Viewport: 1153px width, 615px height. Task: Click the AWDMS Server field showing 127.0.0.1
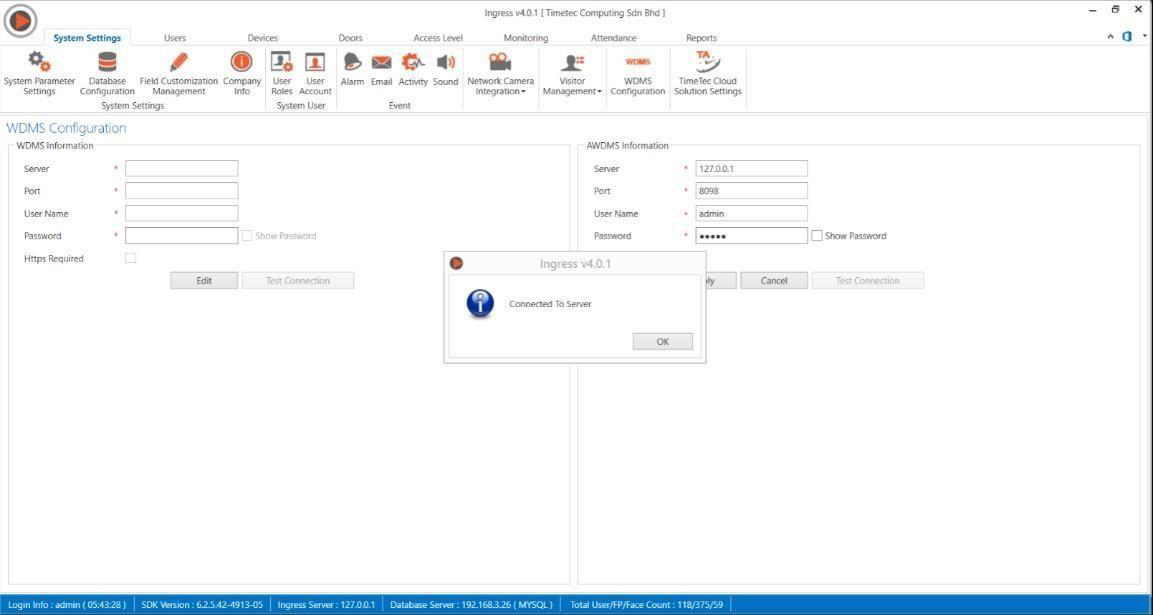(x=752, y=168)
